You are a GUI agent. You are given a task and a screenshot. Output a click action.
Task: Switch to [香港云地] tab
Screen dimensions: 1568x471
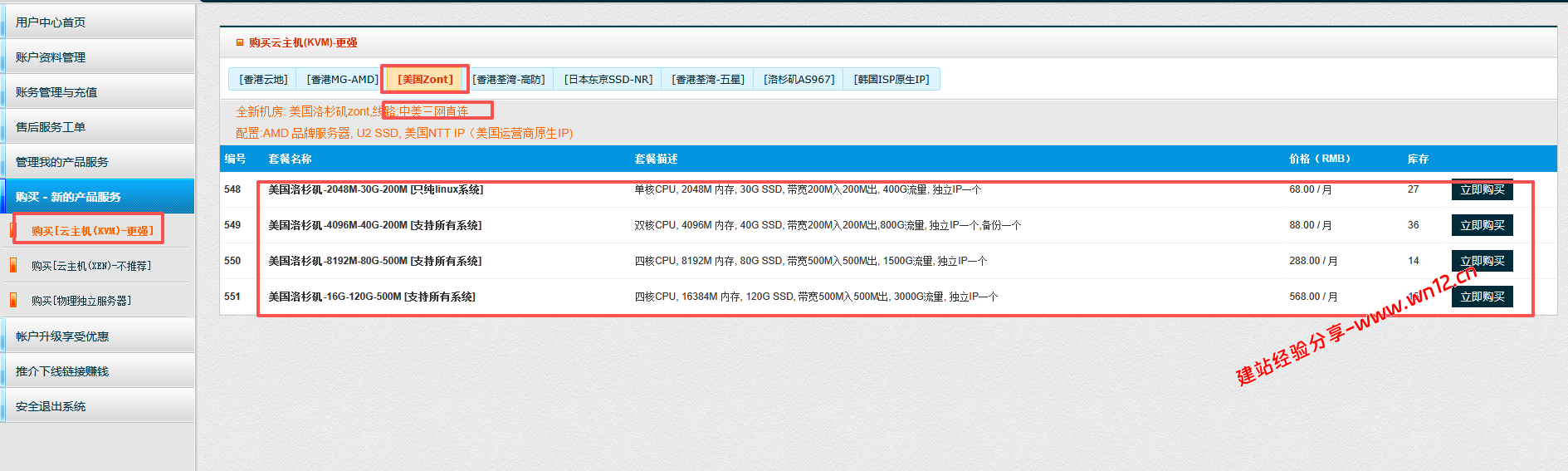coord(263,80)
